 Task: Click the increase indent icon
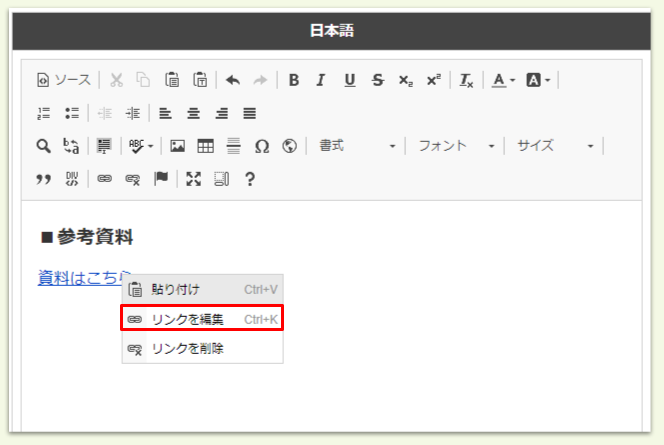coord(133,113)
